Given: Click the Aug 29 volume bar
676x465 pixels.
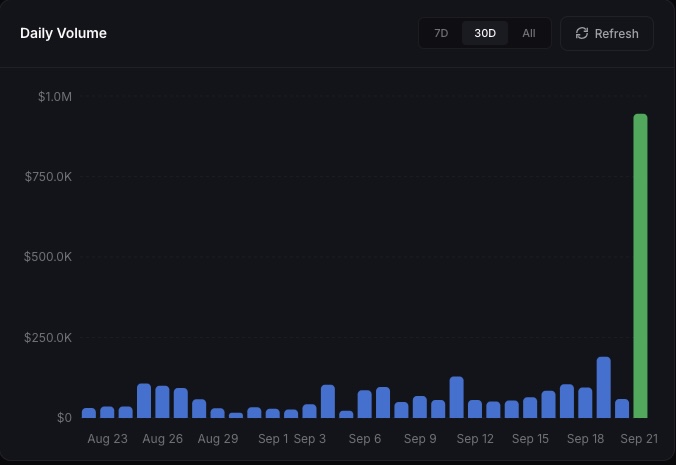Looking at the screenshot, I should (x=218, y=413).
